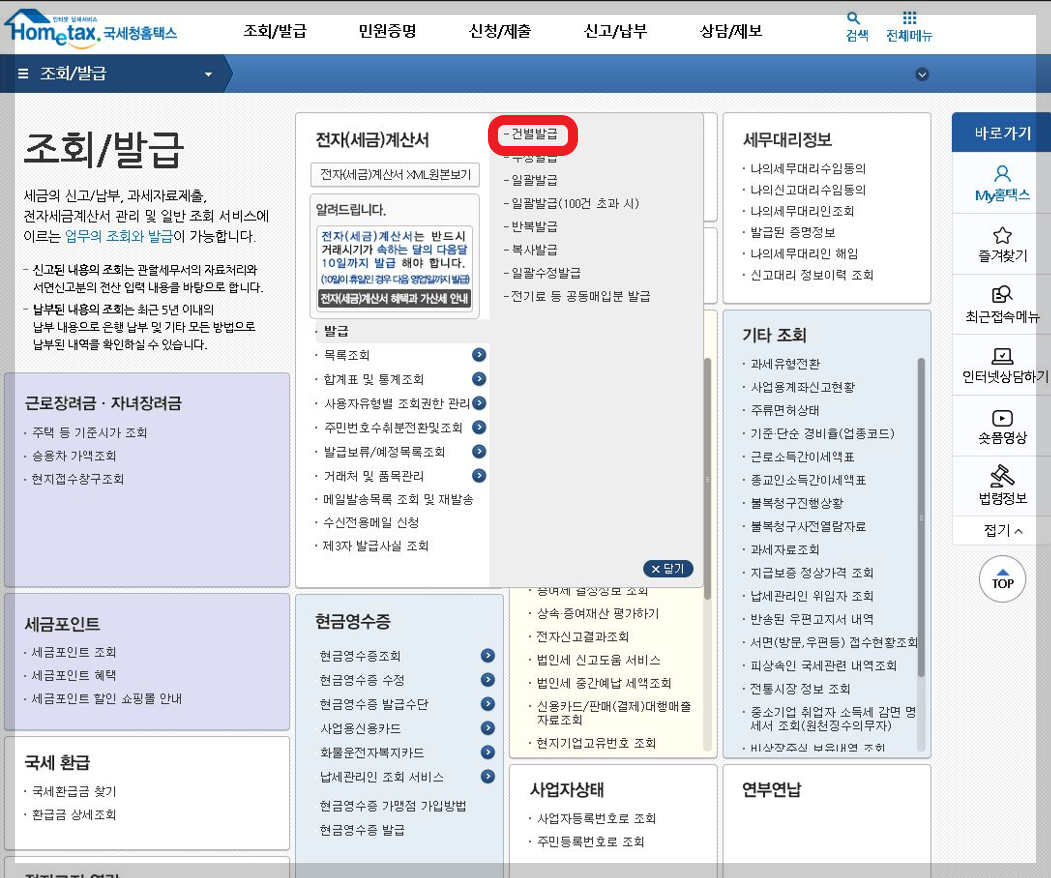Click the chevron on the blue menu bar

(922, 72)
